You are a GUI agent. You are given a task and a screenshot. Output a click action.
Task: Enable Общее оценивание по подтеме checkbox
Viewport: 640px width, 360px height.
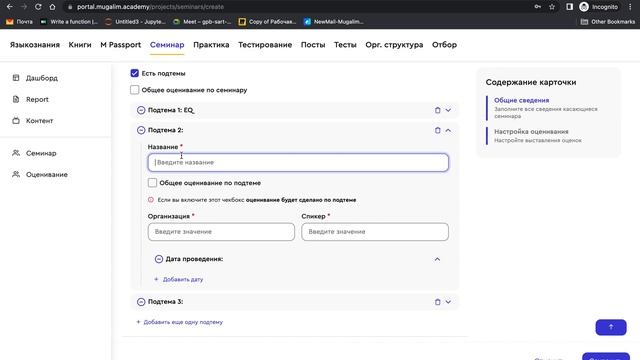pyautogui.click(x=152, y=183)
